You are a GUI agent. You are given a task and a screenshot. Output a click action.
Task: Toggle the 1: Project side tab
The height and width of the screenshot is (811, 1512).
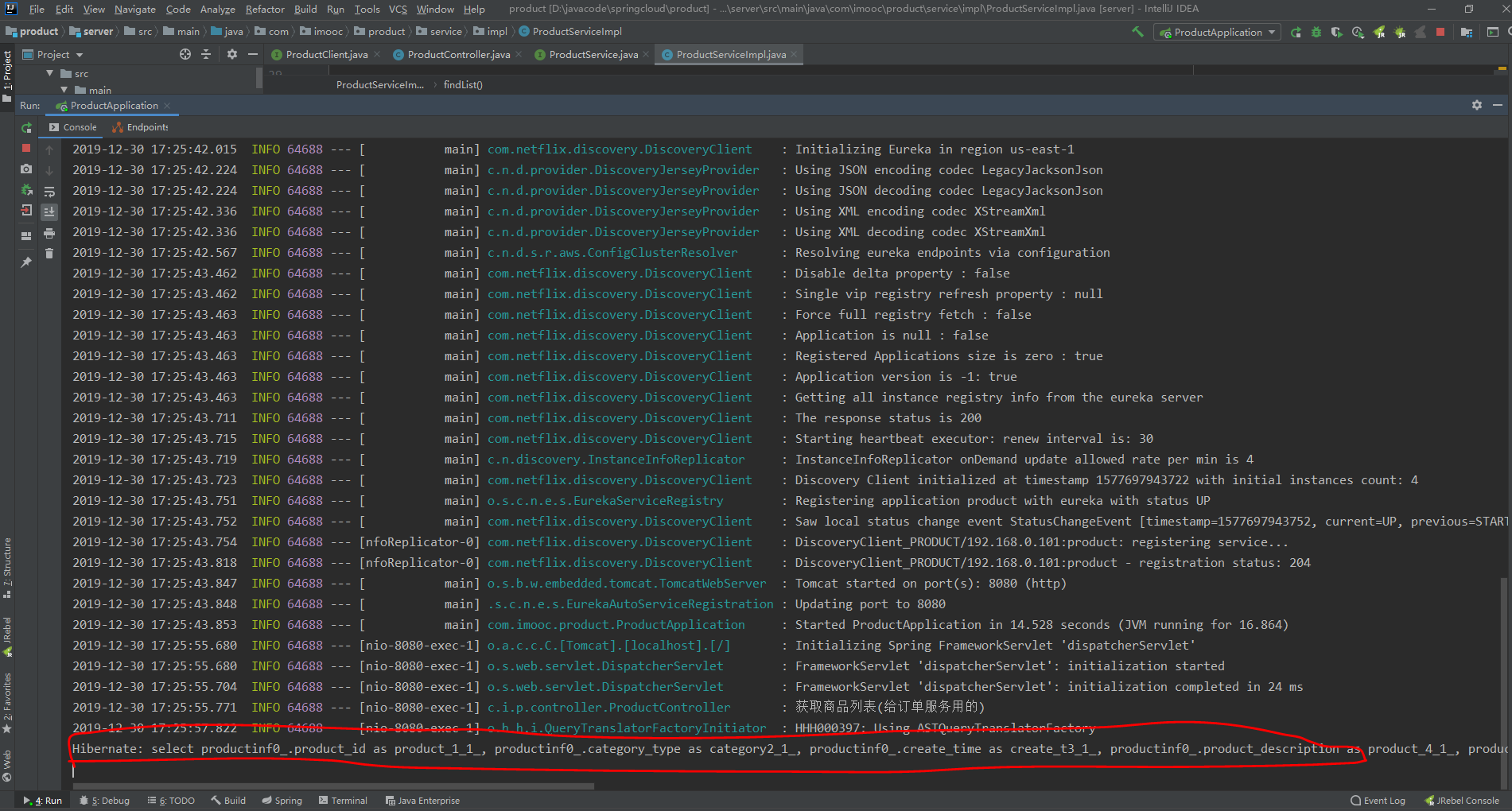7,76
